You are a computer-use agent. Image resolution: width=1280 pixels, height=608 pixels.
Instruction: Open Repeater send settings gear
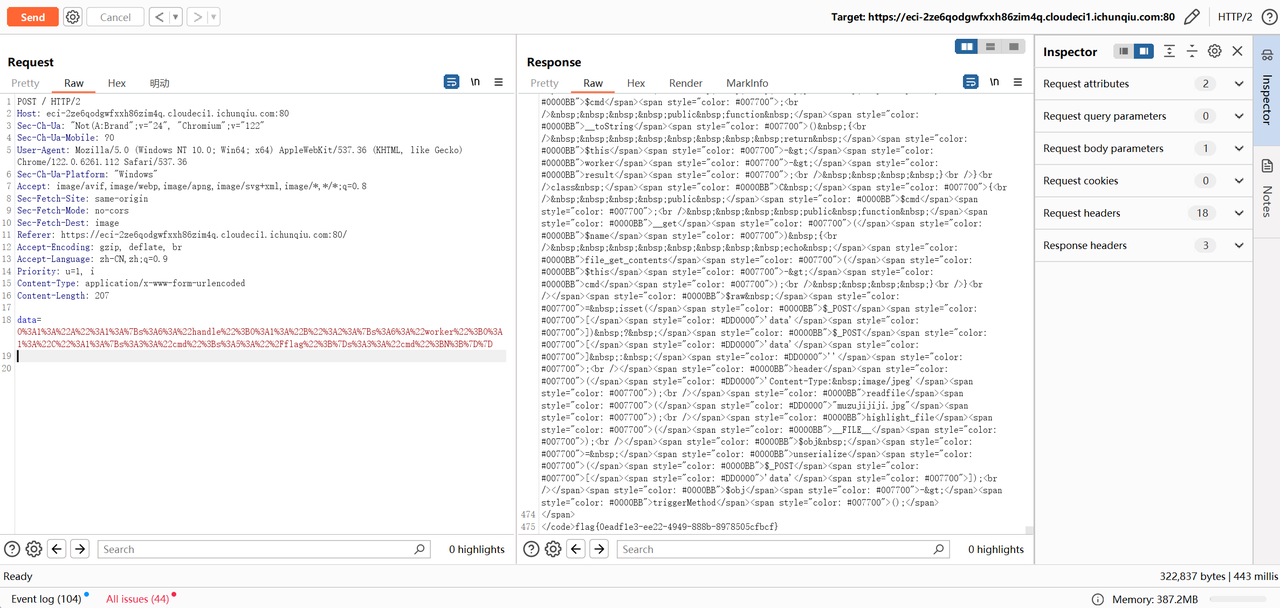coord(73,17)
